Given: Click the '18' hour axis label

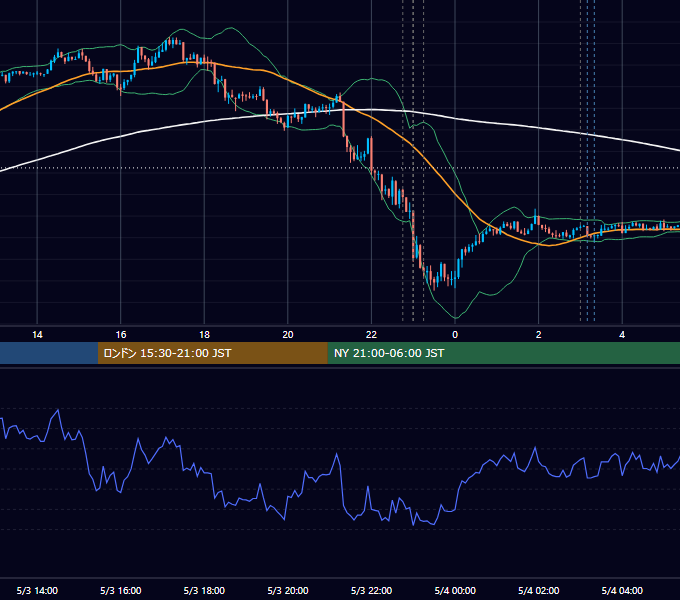Looking at the screenshot, I should coord(204,335).
